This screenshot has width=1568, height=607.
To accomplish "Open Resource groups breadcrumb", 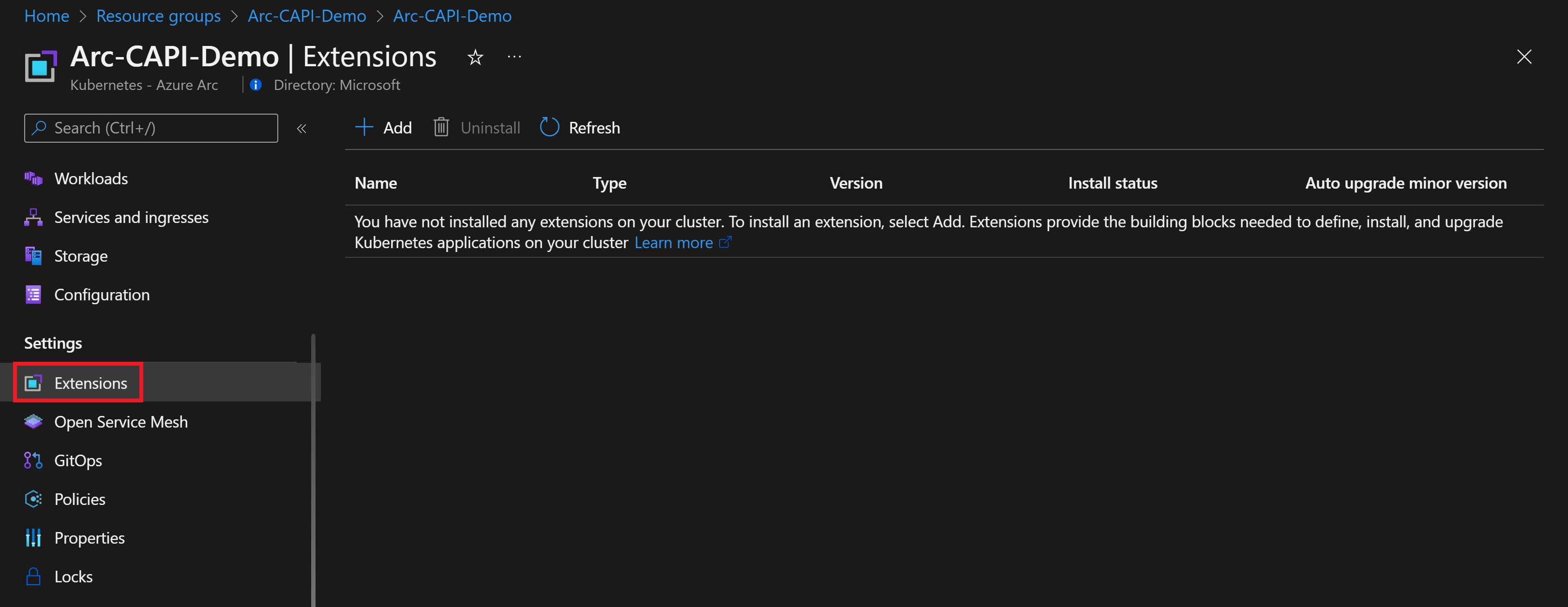I will click(x=158, y=16).
